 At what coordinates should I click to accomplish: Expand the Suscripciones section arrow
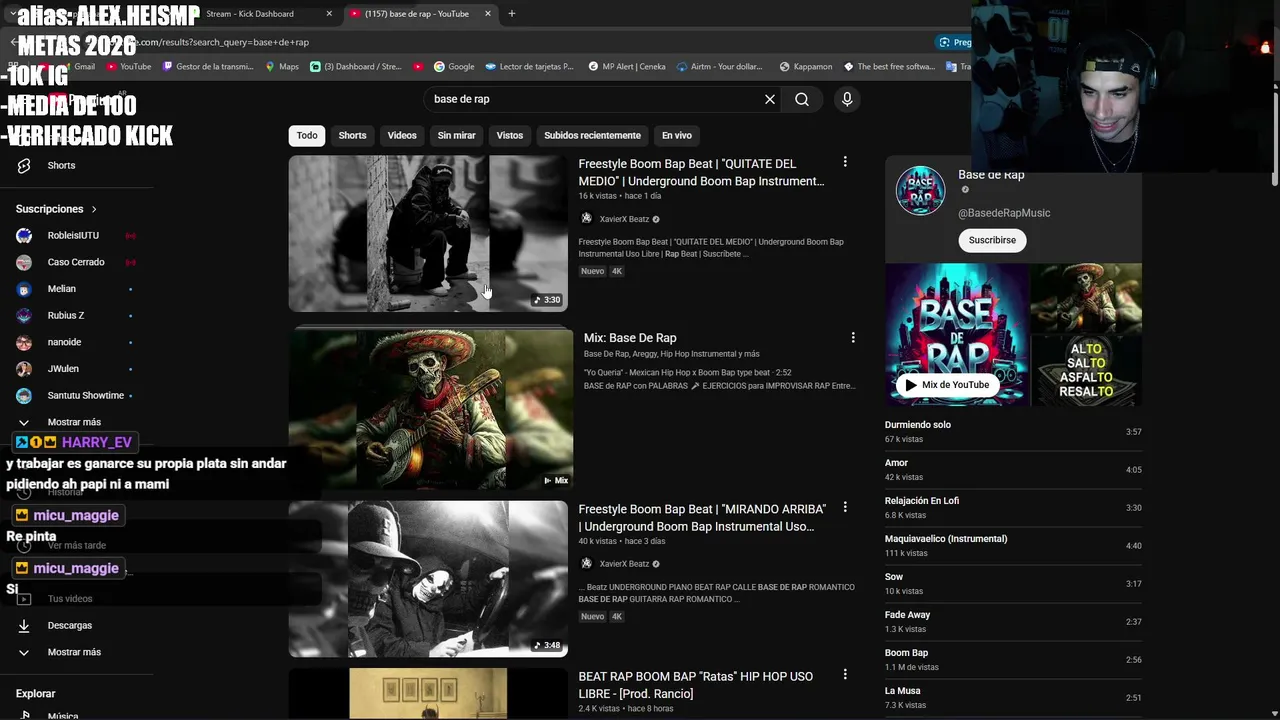(x=94, y=209)
